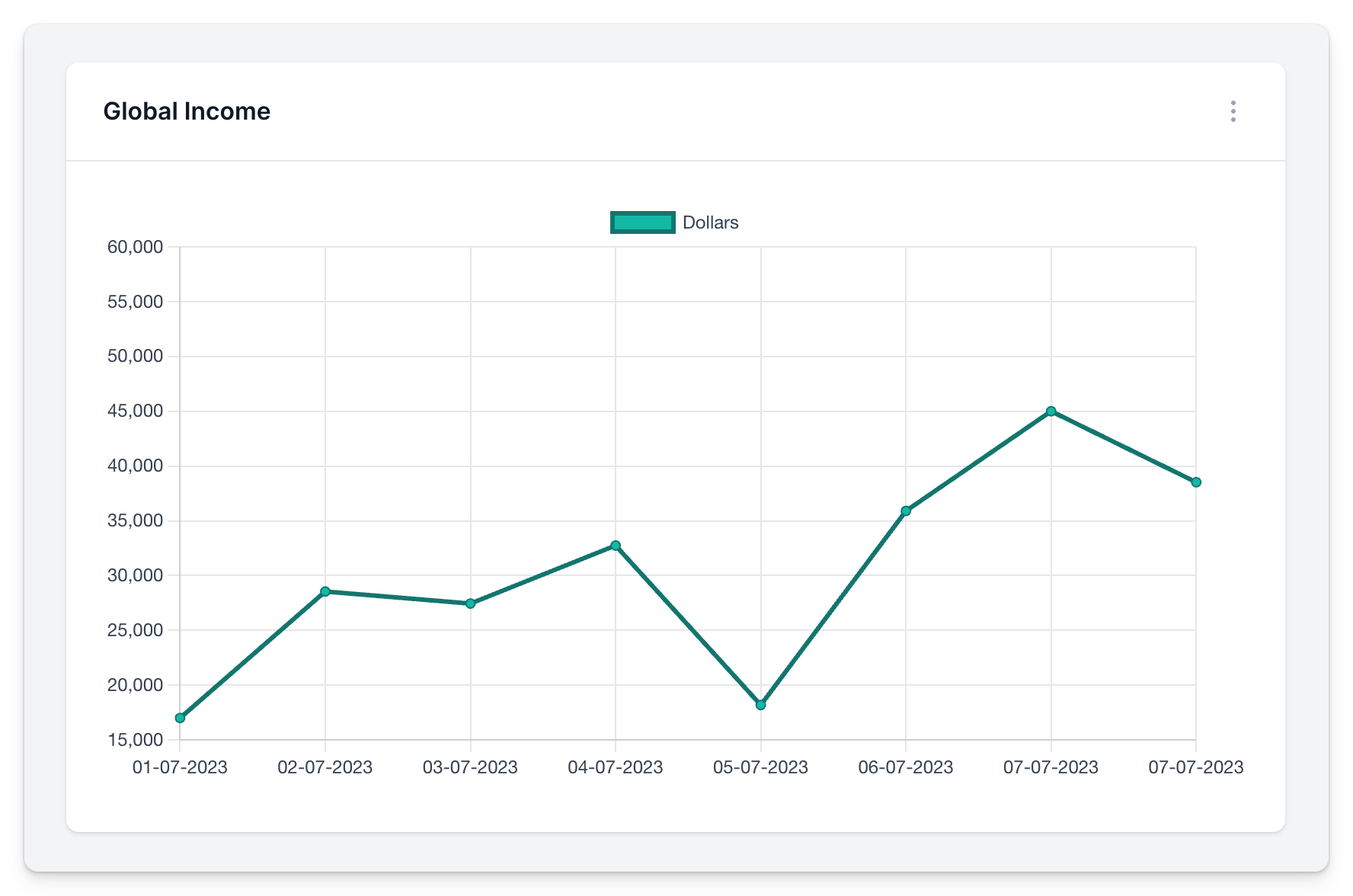The width and height of the screenshot is (1353, 896).
Task: Click the final rightmost data point
Action: [x=1196, y=482]
